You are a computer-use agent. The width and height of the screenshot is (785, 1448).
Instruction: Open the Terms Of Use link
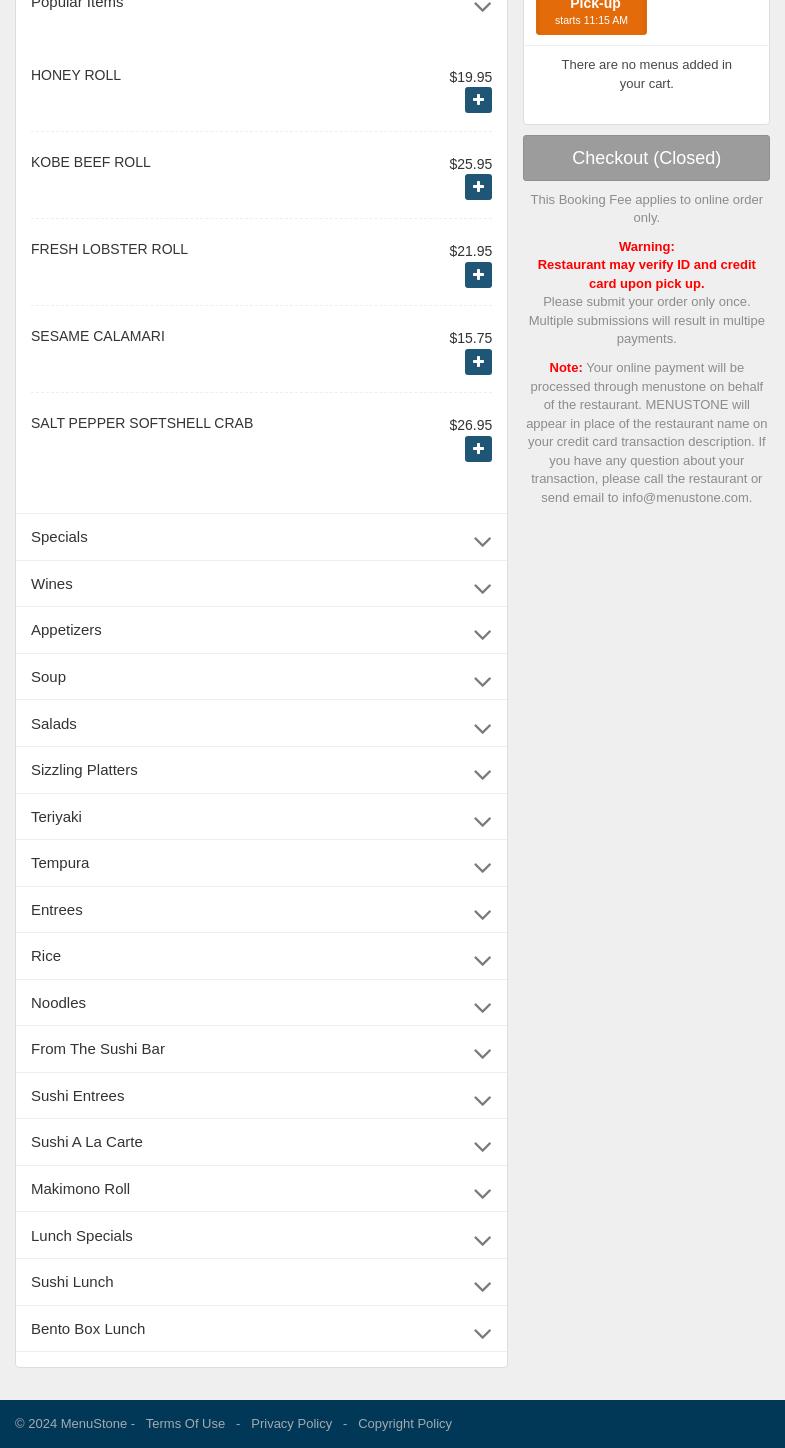coord(185,1423)
